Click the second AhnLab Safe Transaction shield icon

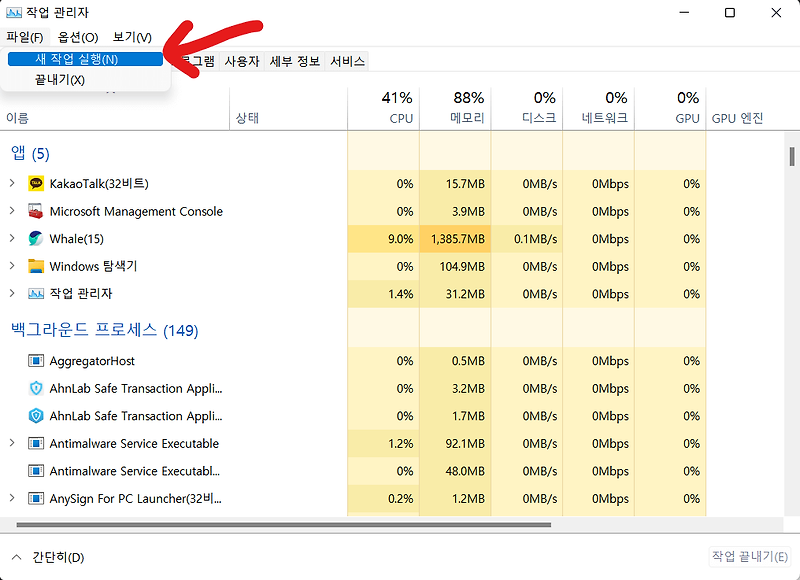point(36,416)
